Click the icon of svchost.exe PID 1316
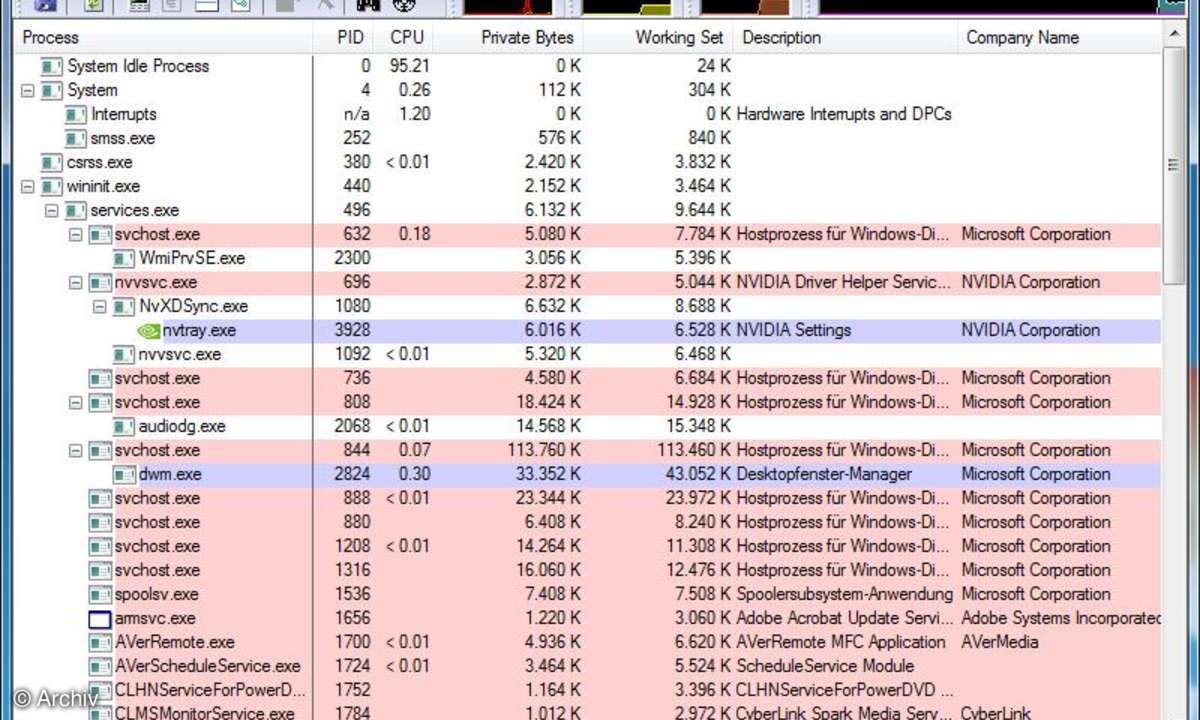1200x720 pixels. (x=100, y=570)
